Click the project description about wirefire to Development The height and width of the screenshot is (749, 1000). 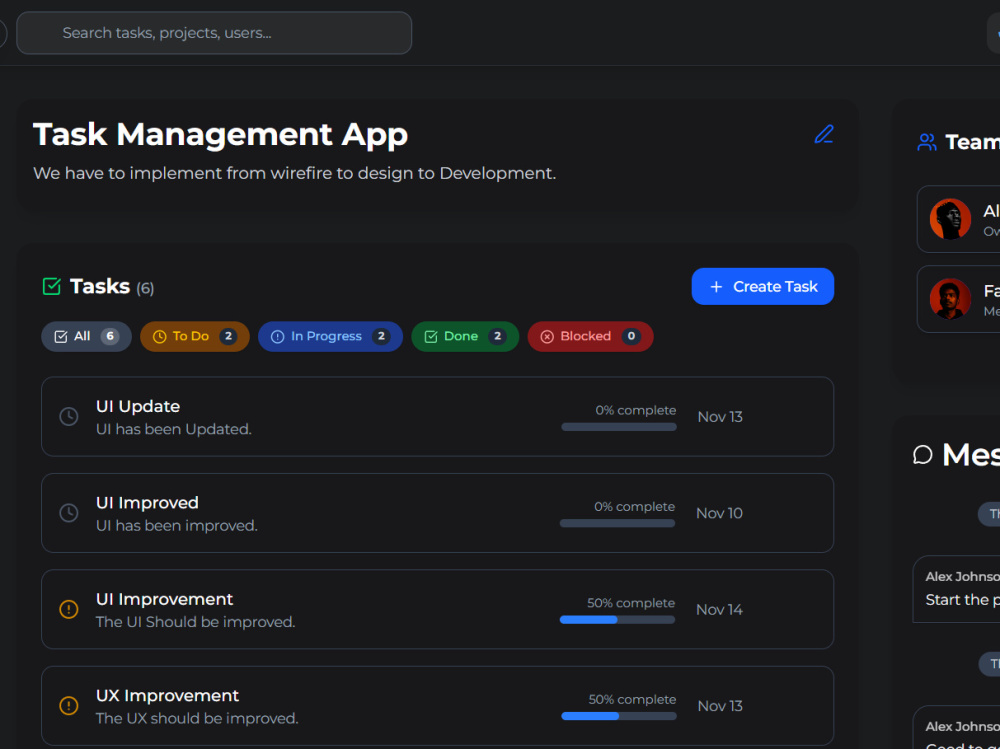coord(295,174)
